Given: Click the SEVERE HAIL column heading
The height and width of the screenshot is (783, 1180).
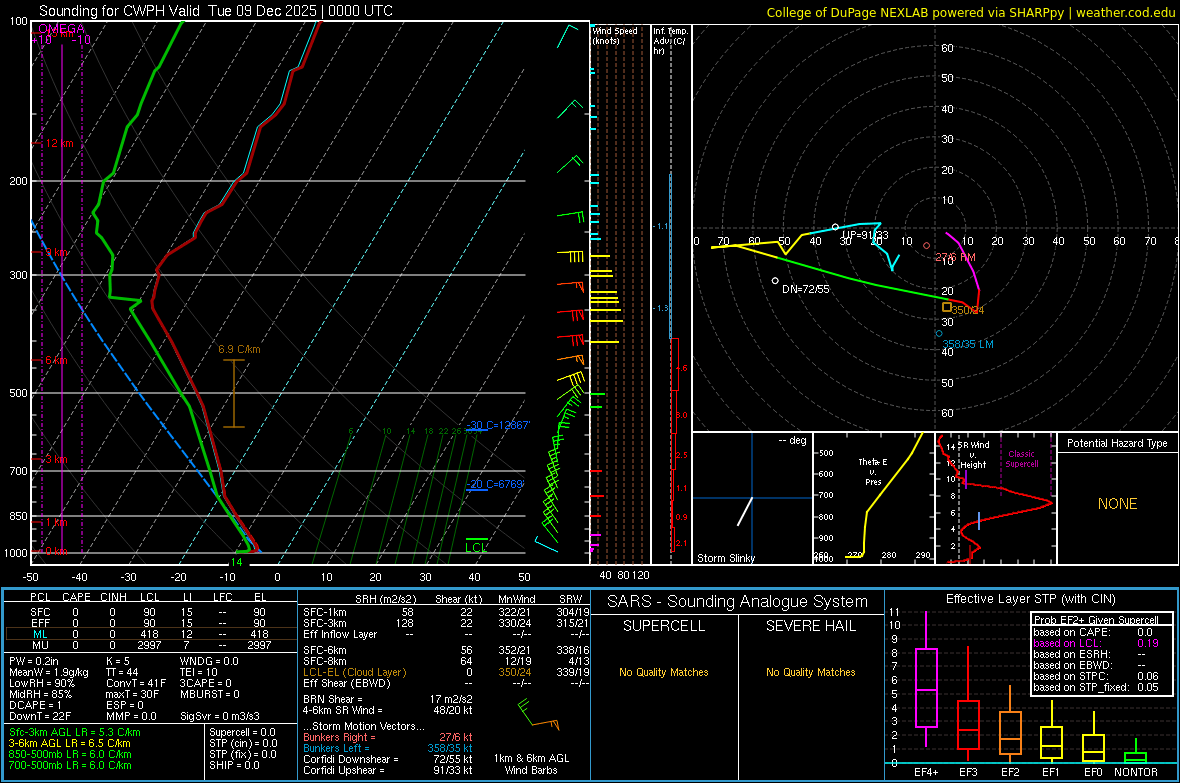Looking at the screenshot, I should [x=811, y=626].
